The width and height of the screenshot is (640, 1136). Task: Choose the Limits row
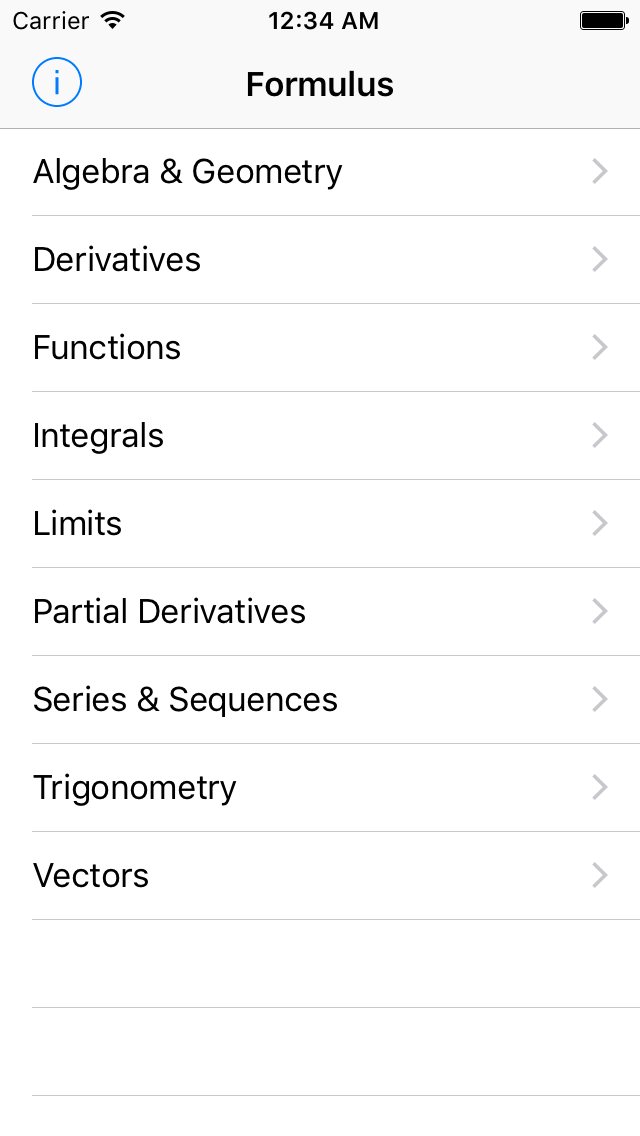pos(77,524)
